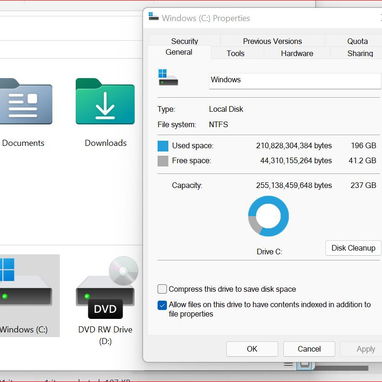Click the 237 GB capacity value
382x382 pixels.
point(363,185)
